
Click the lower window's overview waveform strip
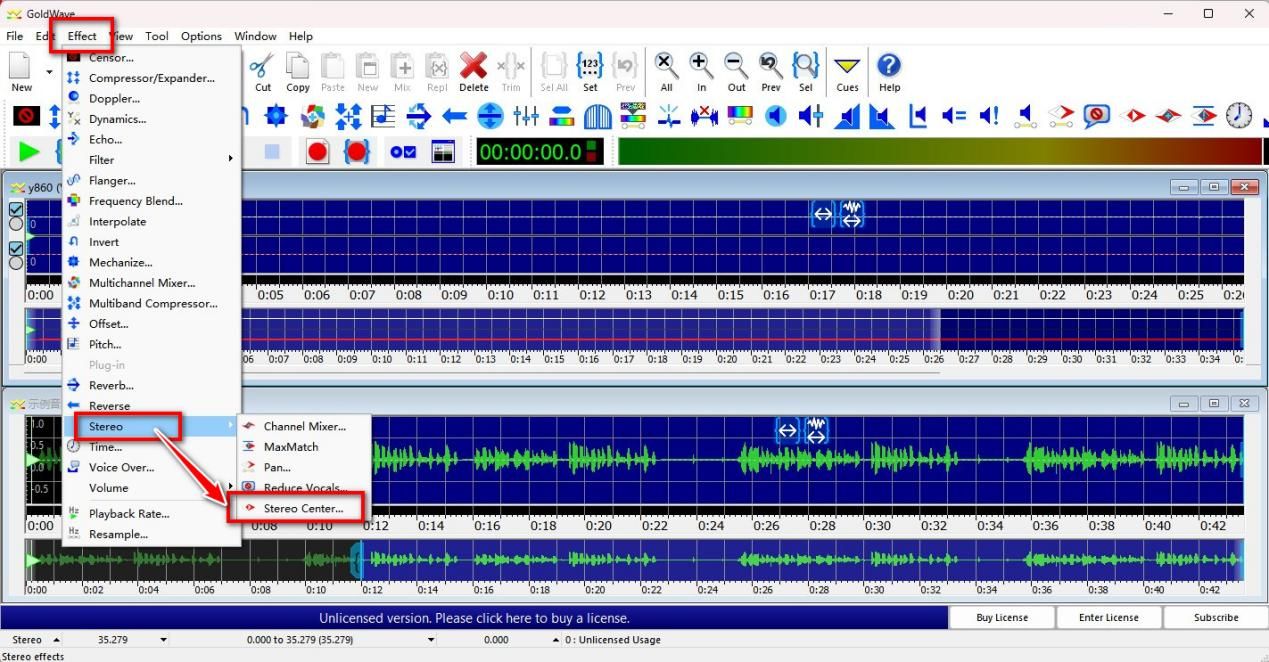tap(635, 561)
